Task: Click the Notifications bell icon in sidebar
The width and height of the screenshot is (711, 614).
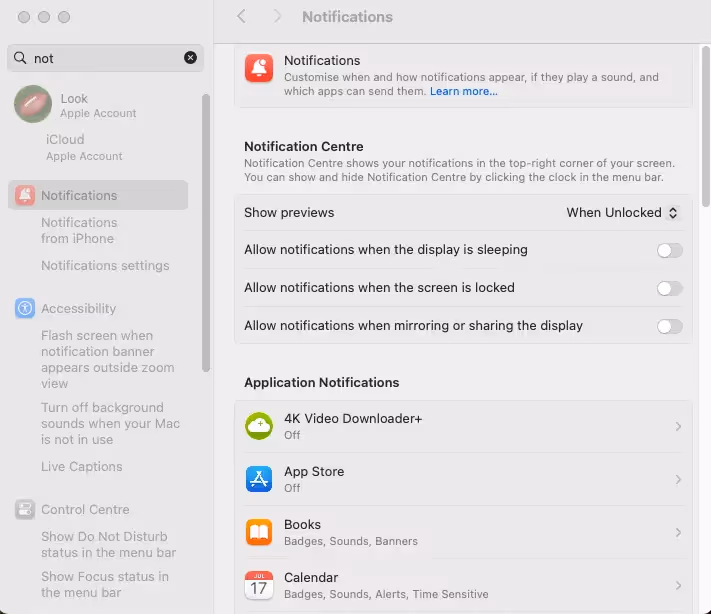Action: click(24, 195)
